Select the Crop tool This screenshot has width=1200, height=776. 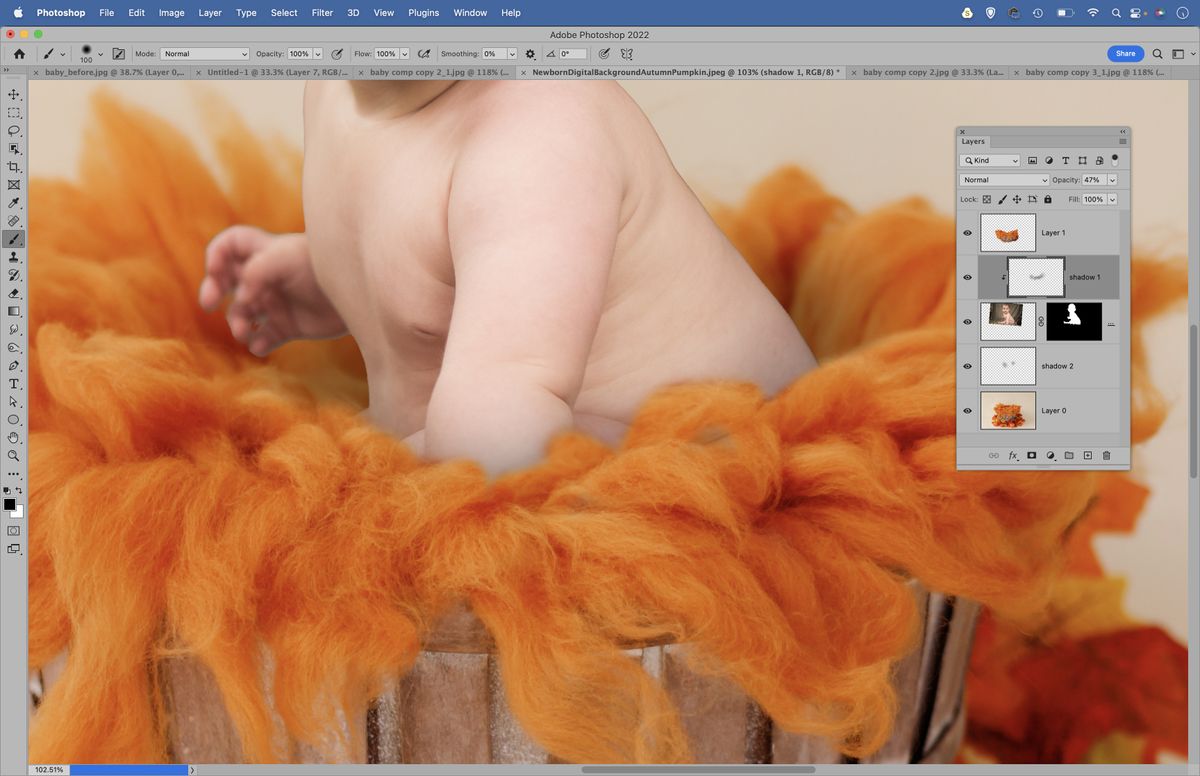[14, 167]
